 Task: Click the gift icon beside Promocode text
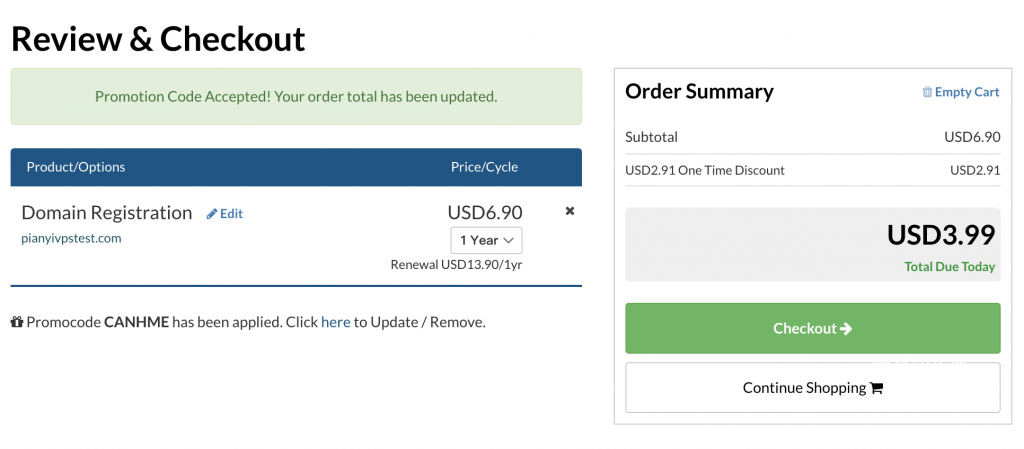(17, 322)
